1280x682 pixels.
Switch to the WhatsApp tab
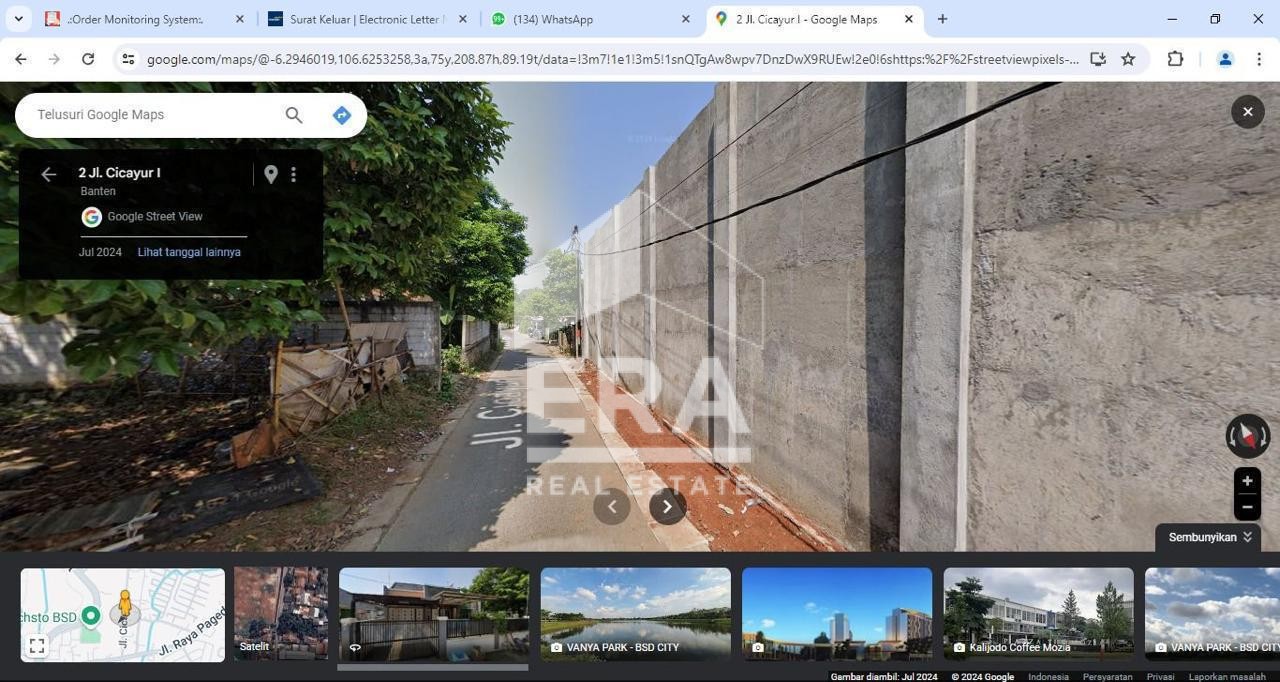click(x=590, y=19)
